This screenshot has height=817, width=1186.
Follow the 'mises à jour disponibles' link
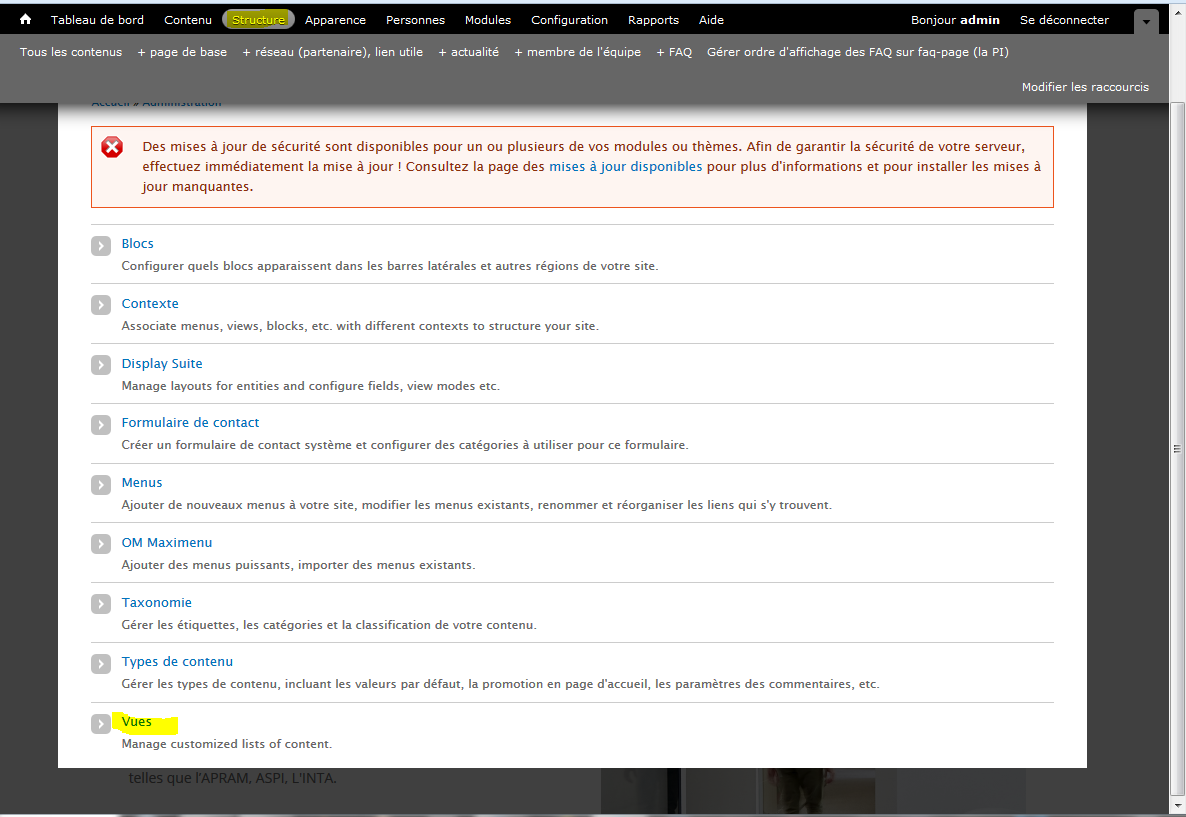pos(625,167)
